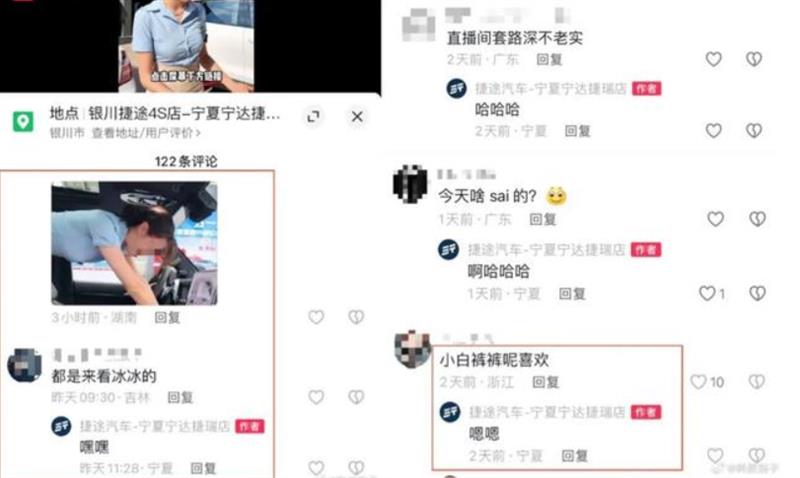Screen dimensions: 800x478
Task: Reply to the '都是来看冰冰的' comment
Action: click(x=180, y=397)
